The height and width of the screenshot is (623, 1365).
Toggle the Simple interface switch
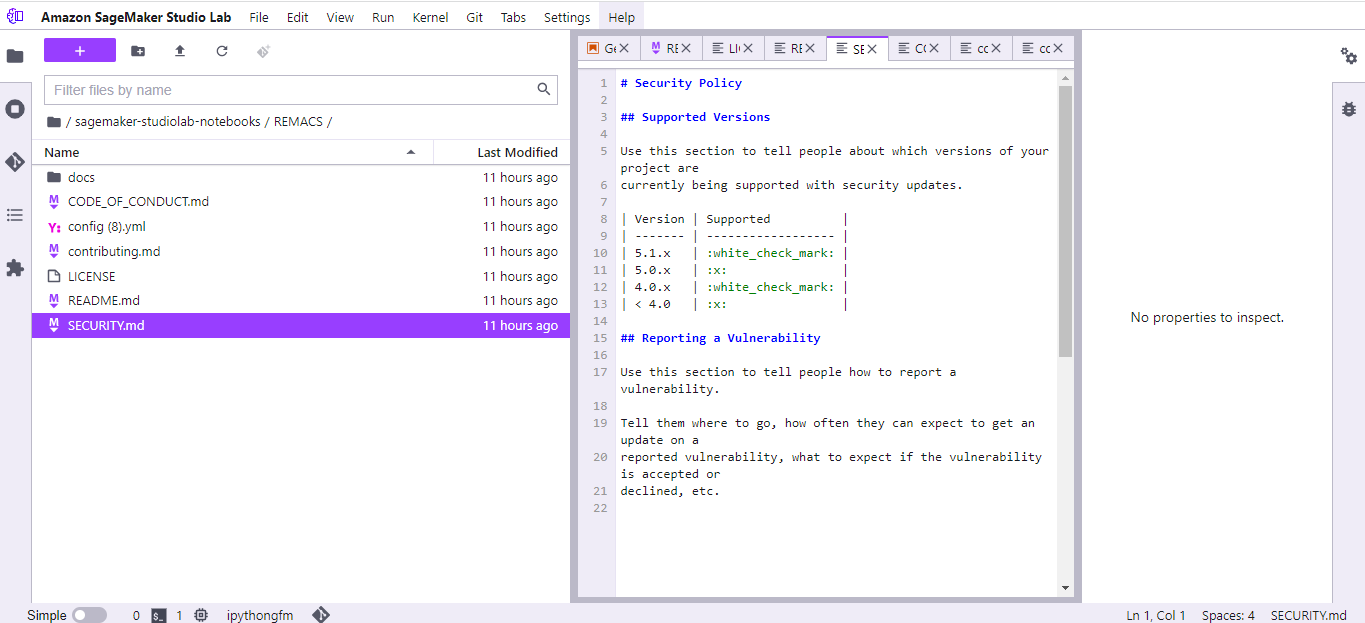pyautogui.click(x=89, y=615)
